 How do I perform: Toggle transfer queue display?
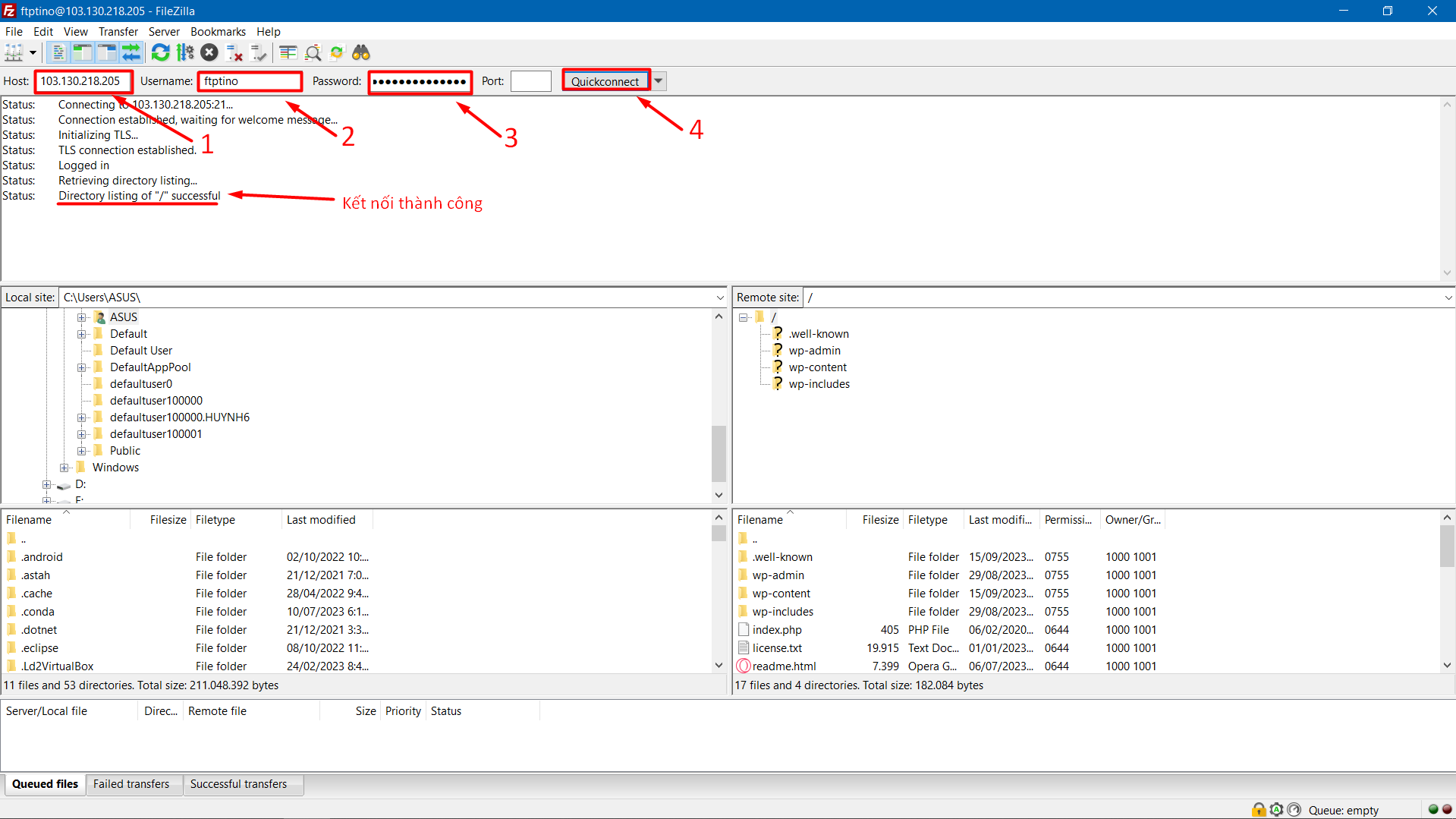(x=131, y=52)
